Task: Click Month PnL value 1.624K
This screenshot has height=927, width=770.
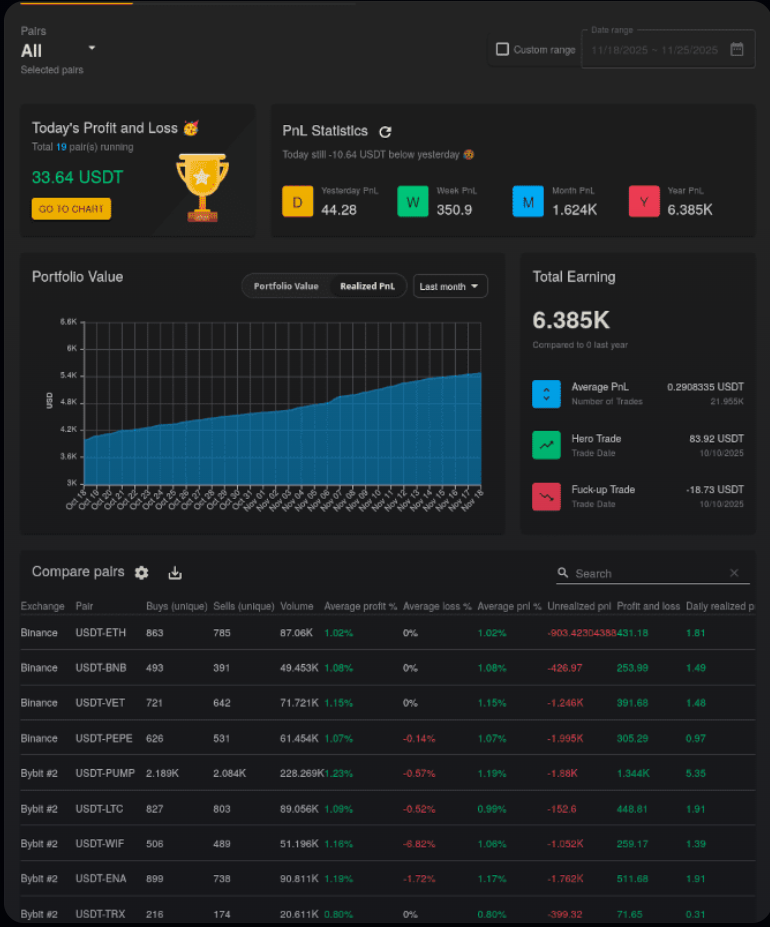Action: click(x=574, y=210)
